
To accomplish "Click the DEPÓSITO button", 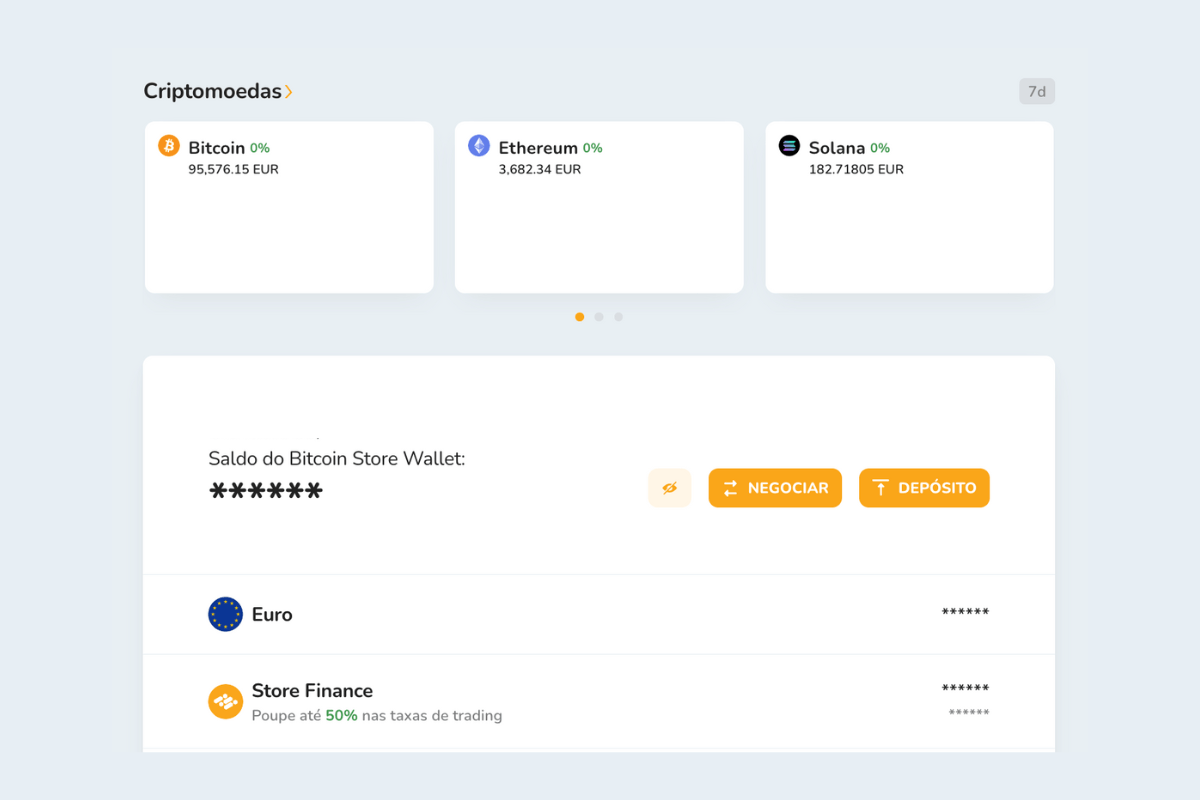I will [x=924, y=488].
